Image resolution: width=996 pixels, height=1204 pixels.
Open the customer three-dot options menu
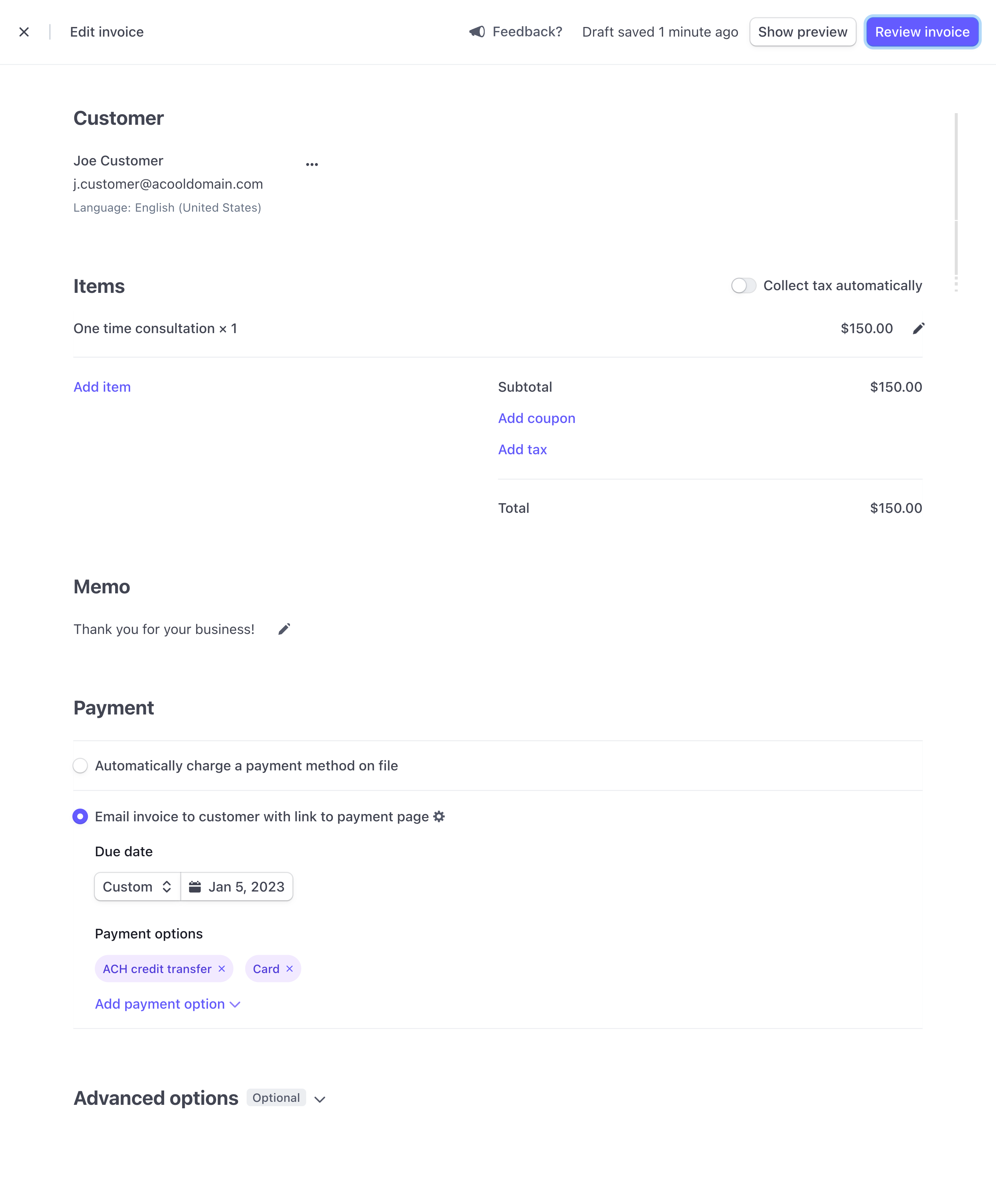[312, 164]
